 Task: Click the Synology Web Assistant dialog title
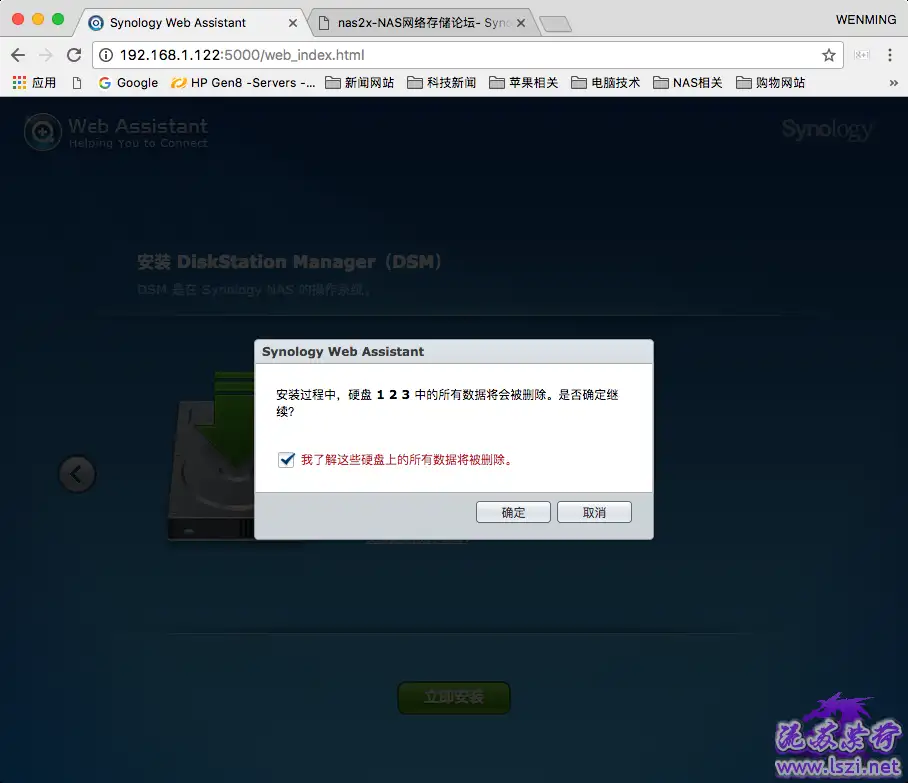point(343,352)
